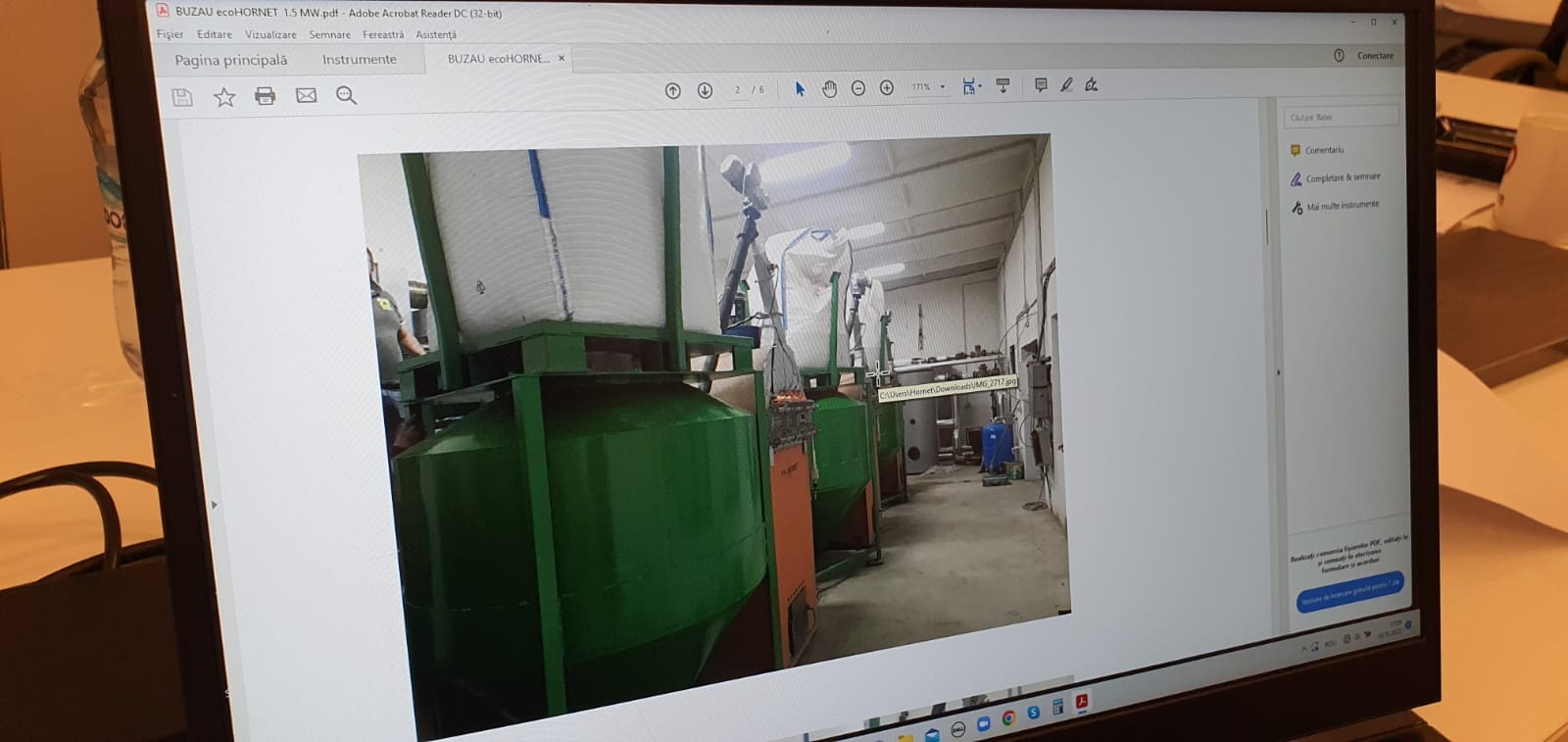Viewport: 1568px width, 742px height.
Task: Click the Conectare sign-in link
Action: 1374,56
